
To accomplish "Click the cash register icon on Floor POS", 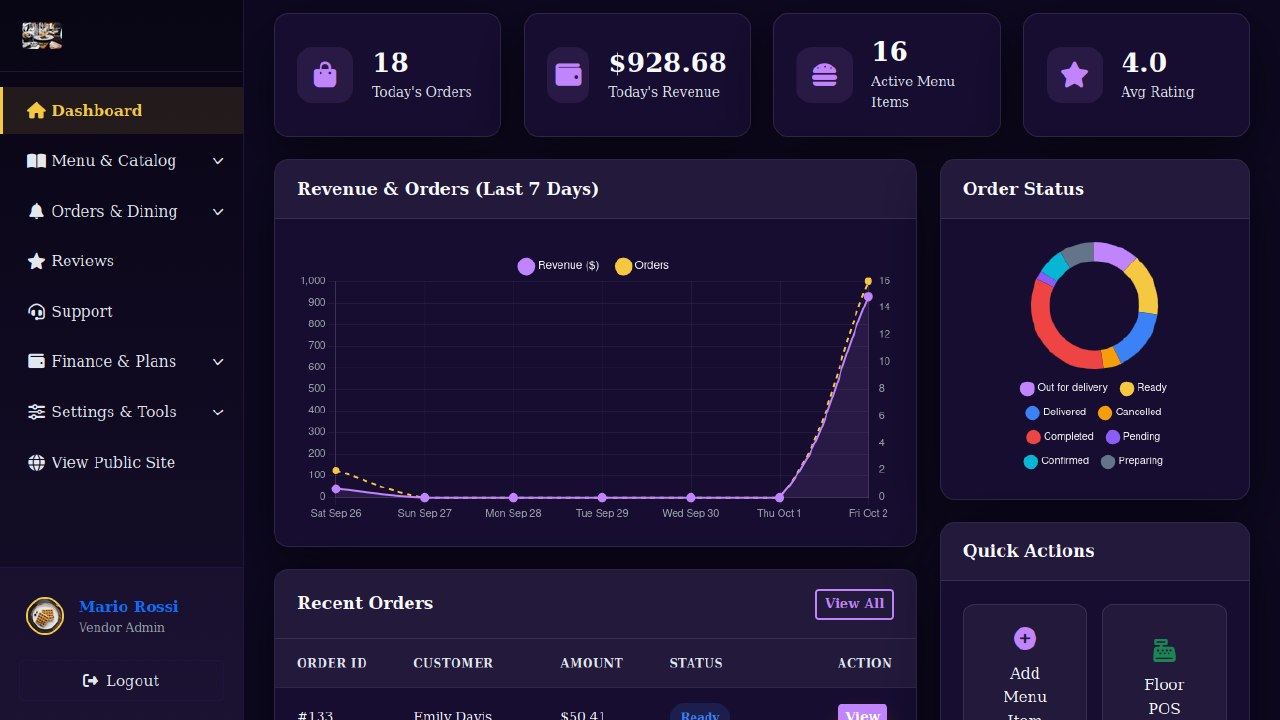I will click(x=1164, y=651).
